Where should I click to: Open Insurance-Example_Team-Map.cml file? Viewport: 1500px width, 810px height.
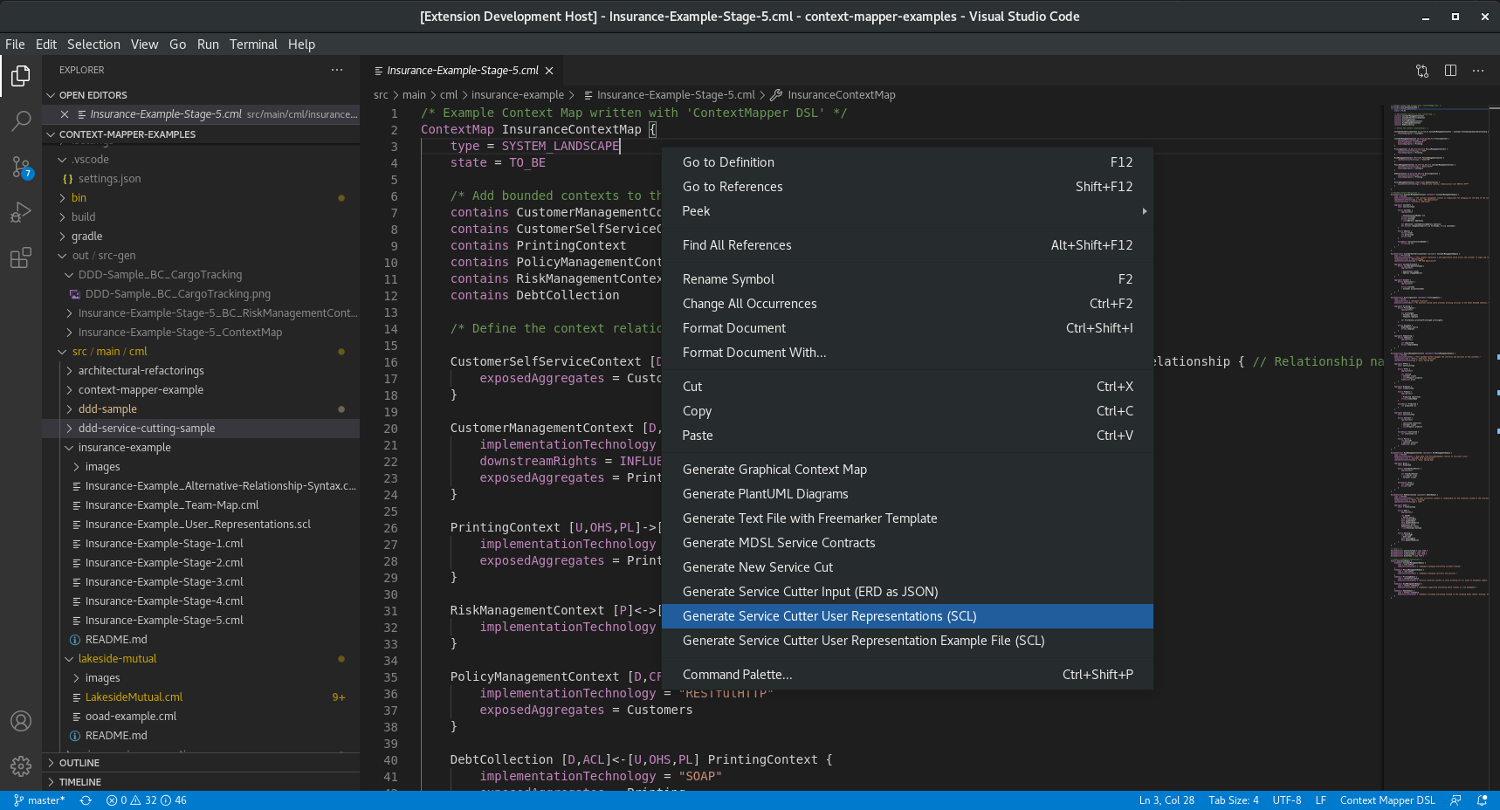(x=172, y=505)
